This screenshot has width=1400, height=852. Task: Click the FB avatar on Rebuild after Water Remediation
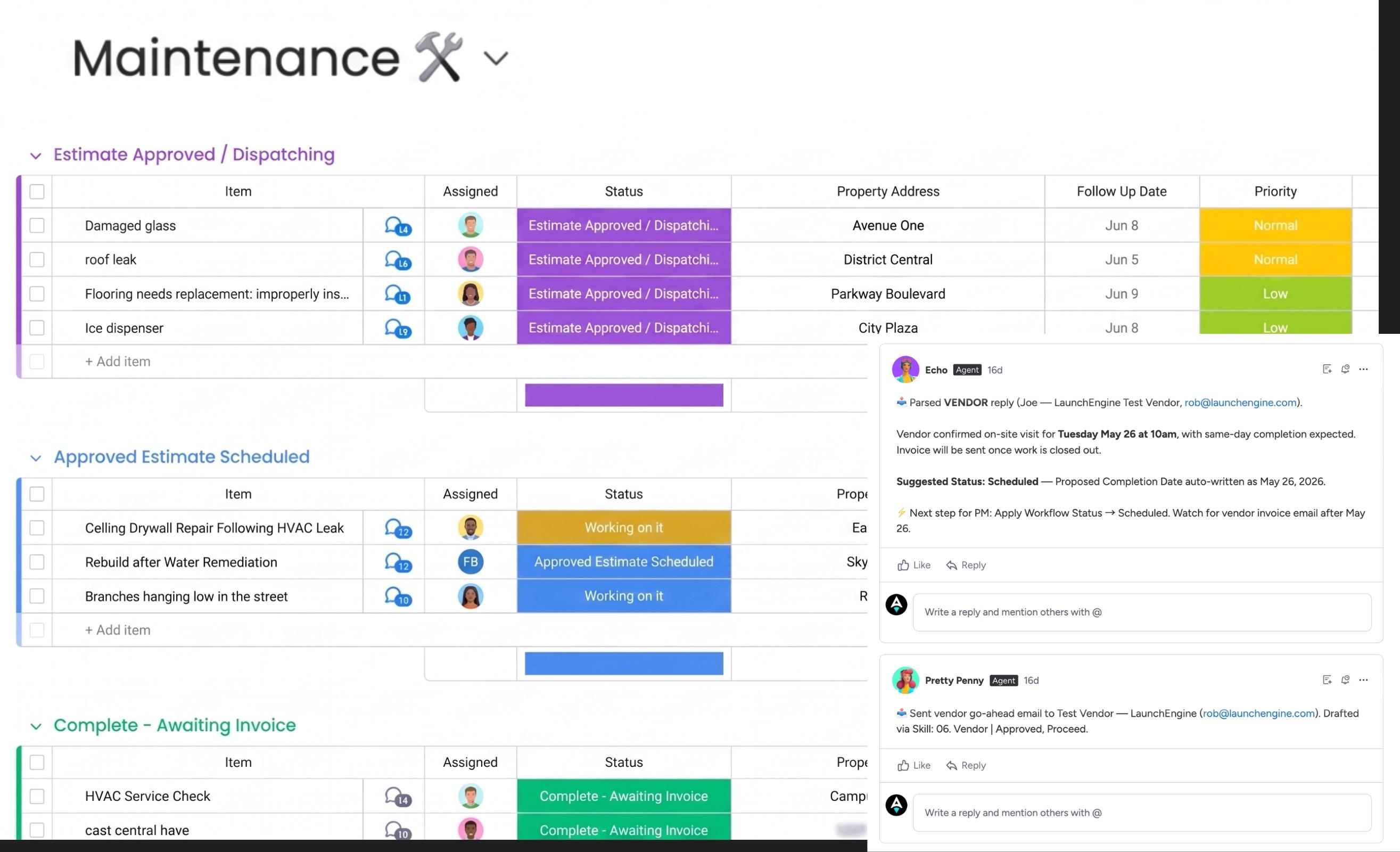coord(471,562)
